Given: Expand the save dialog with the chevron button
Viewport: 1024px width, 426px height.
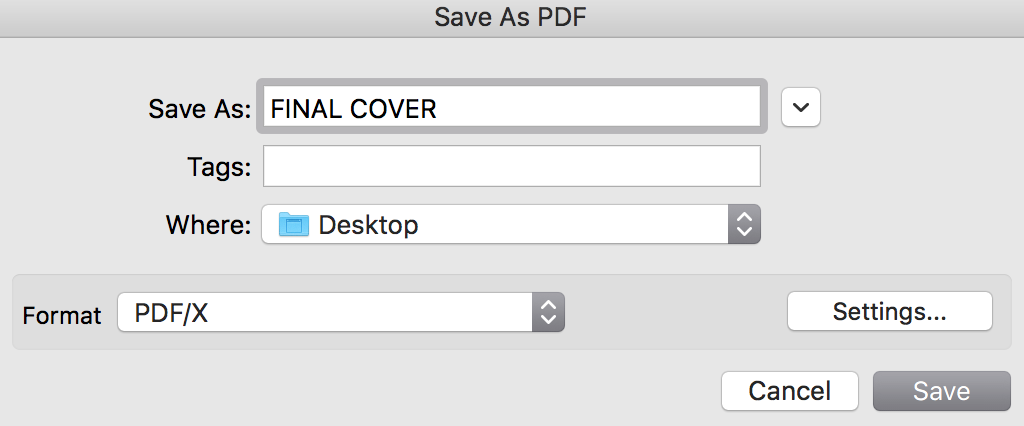Looking at the screenshot, I should tap(801, 107).
